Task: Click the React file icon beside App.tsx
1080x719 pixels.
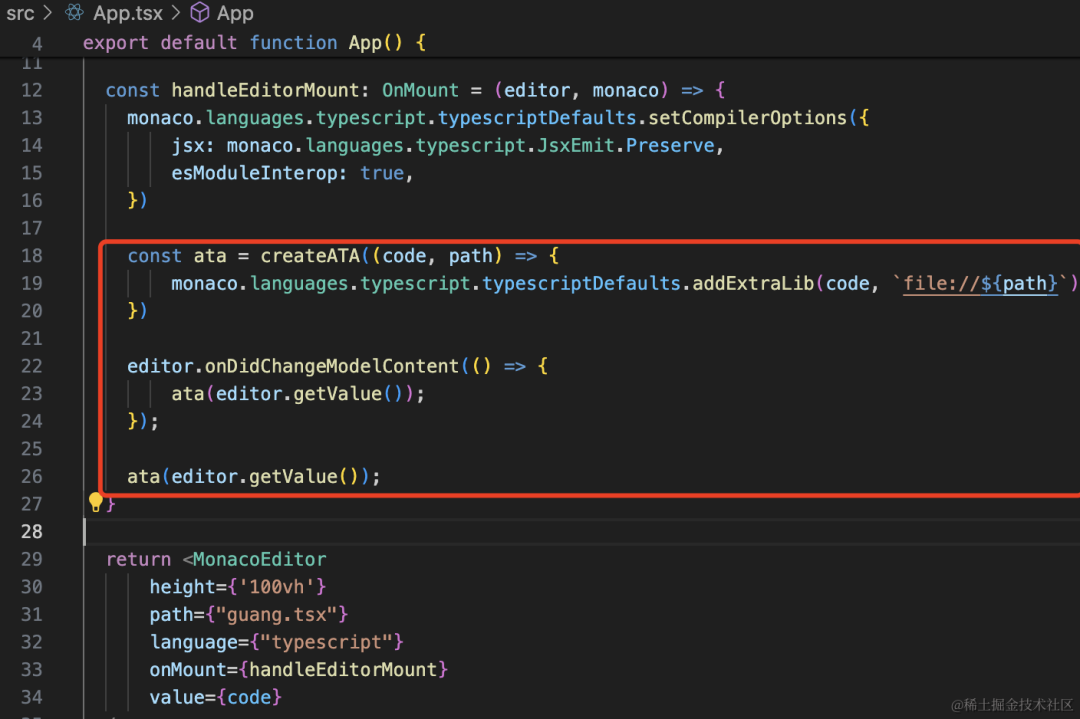Action: (74, 12)
